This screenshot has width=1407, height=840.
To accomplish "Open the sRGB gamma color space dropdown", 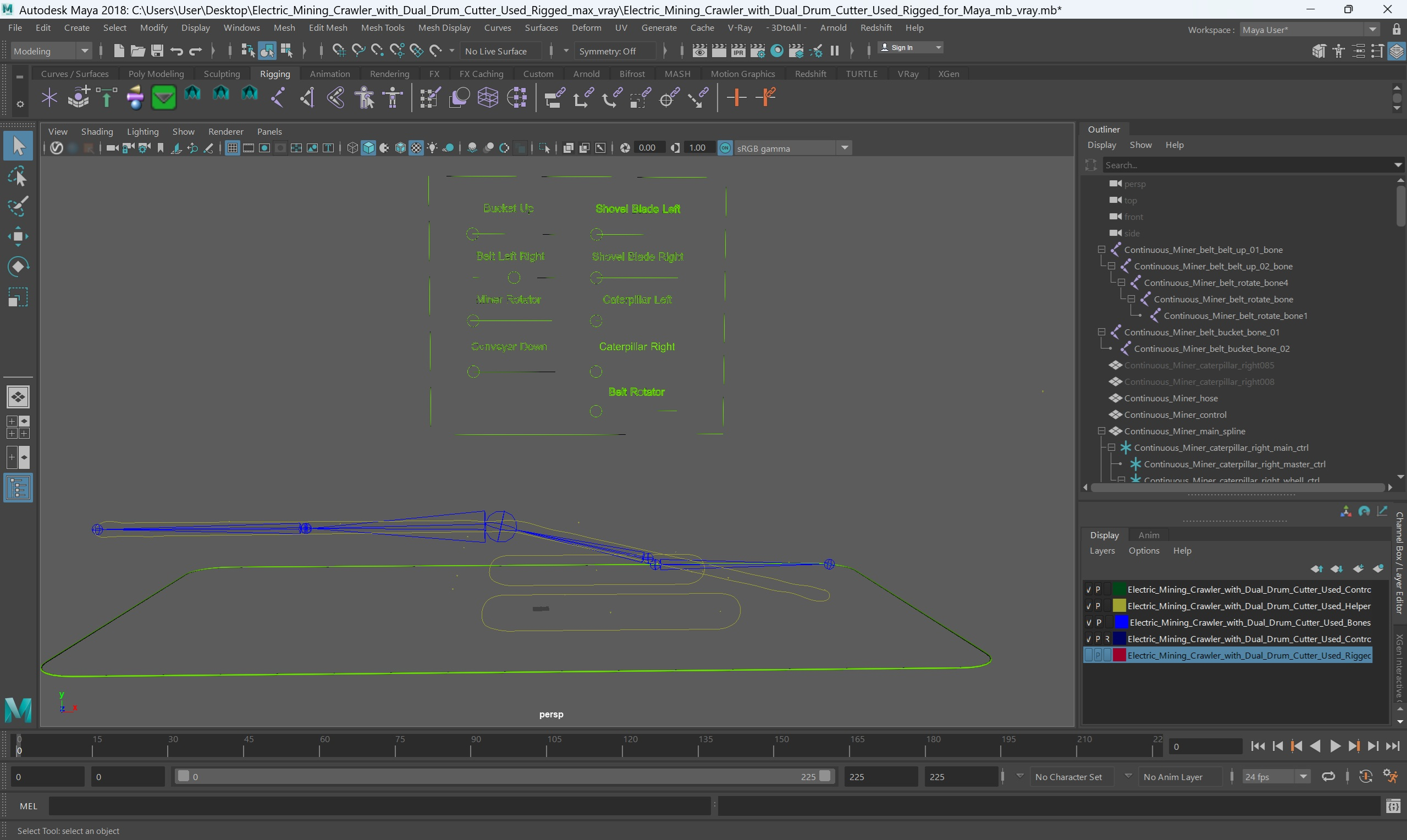I will pyautogui.click(x=845, y=148).
